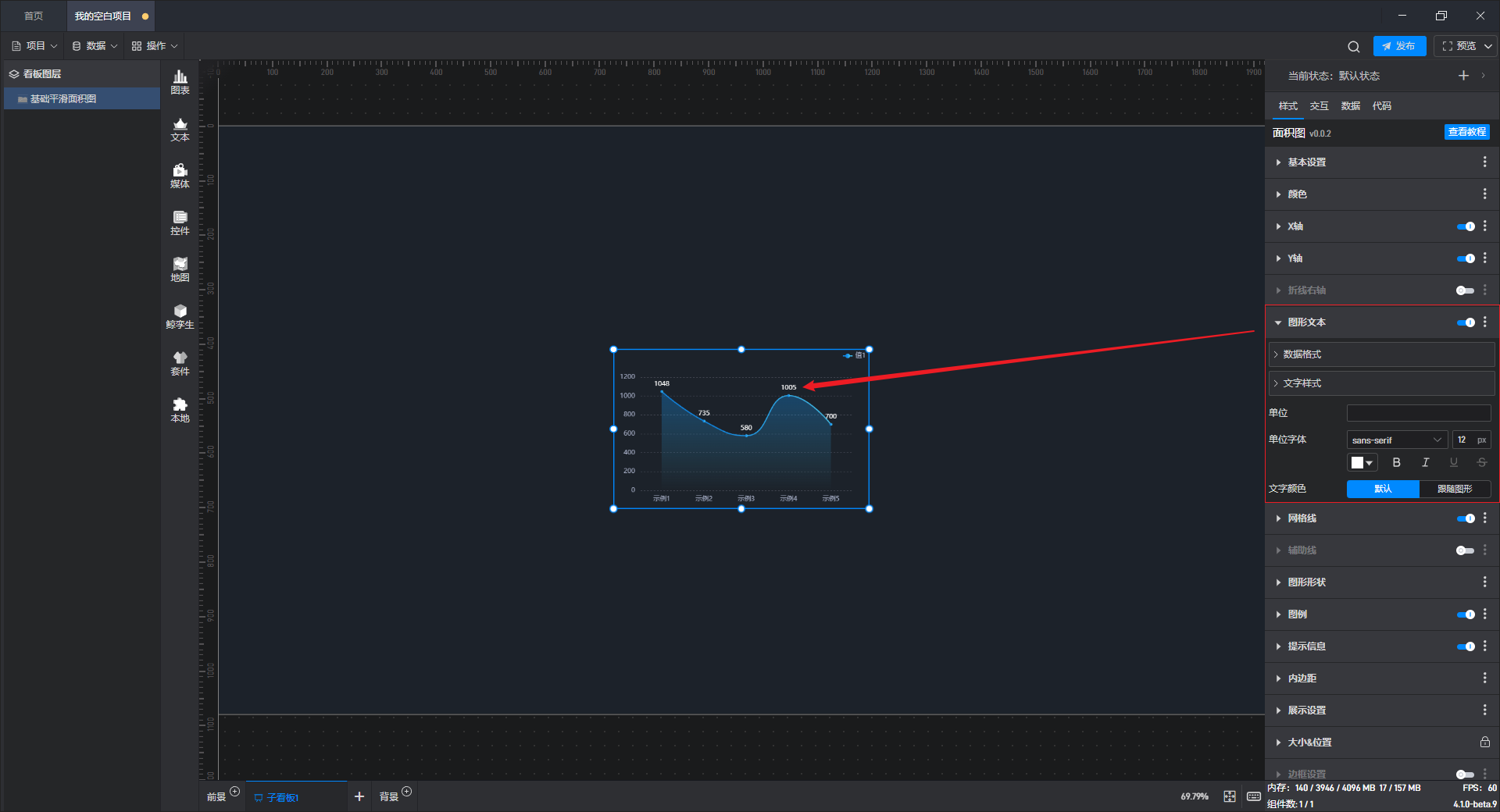
Task: Apply underline to unit font
Action: (1453, 462)
